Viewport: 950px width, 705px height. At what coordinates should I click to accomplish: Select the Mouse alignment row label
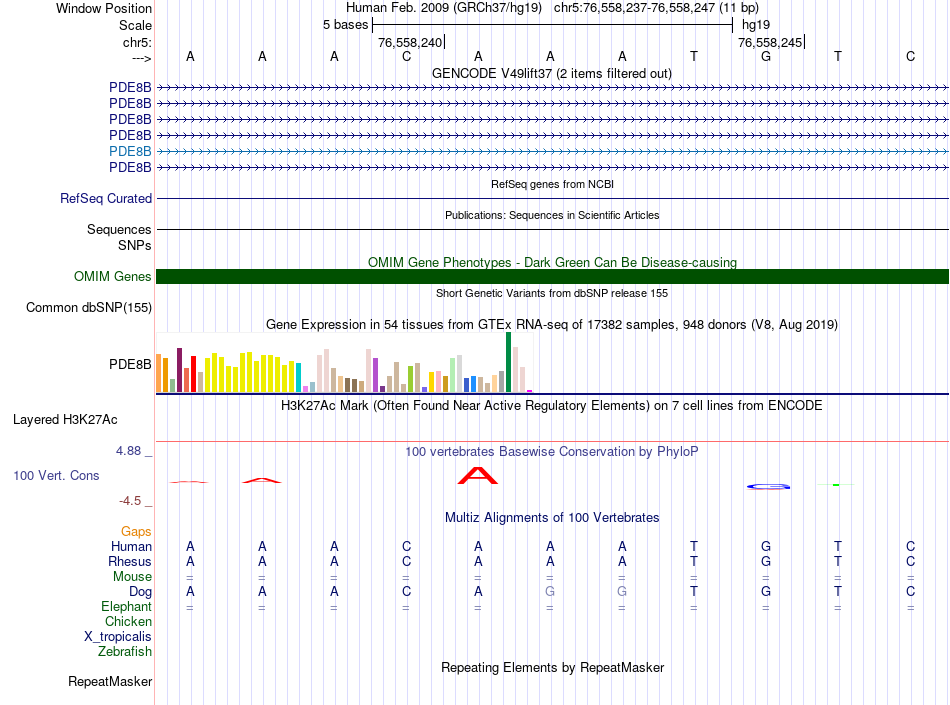coord(132,577)
